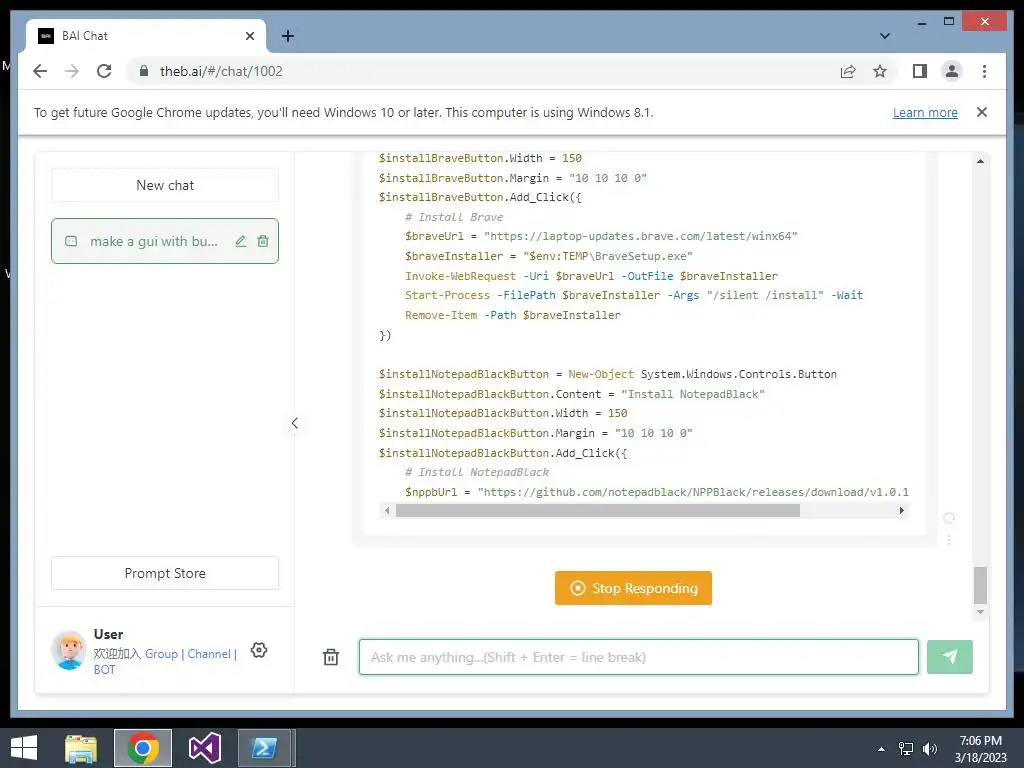Open Visual Studio from taskbar
Viewport: 1024px width, 768px height.
pyautogui.click(x=204, y=748)
